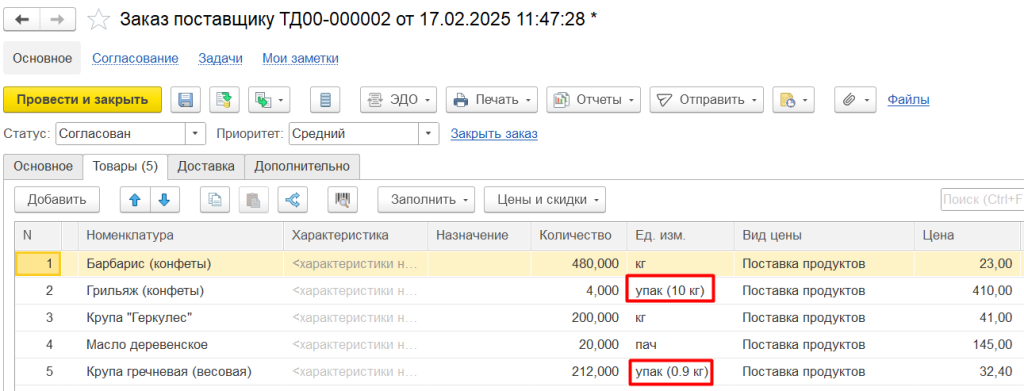Focus the Поиск (Ctrl+F) search field
Image resolution: width=1024 pixels, height=391 pixels.
pos(982,199)
